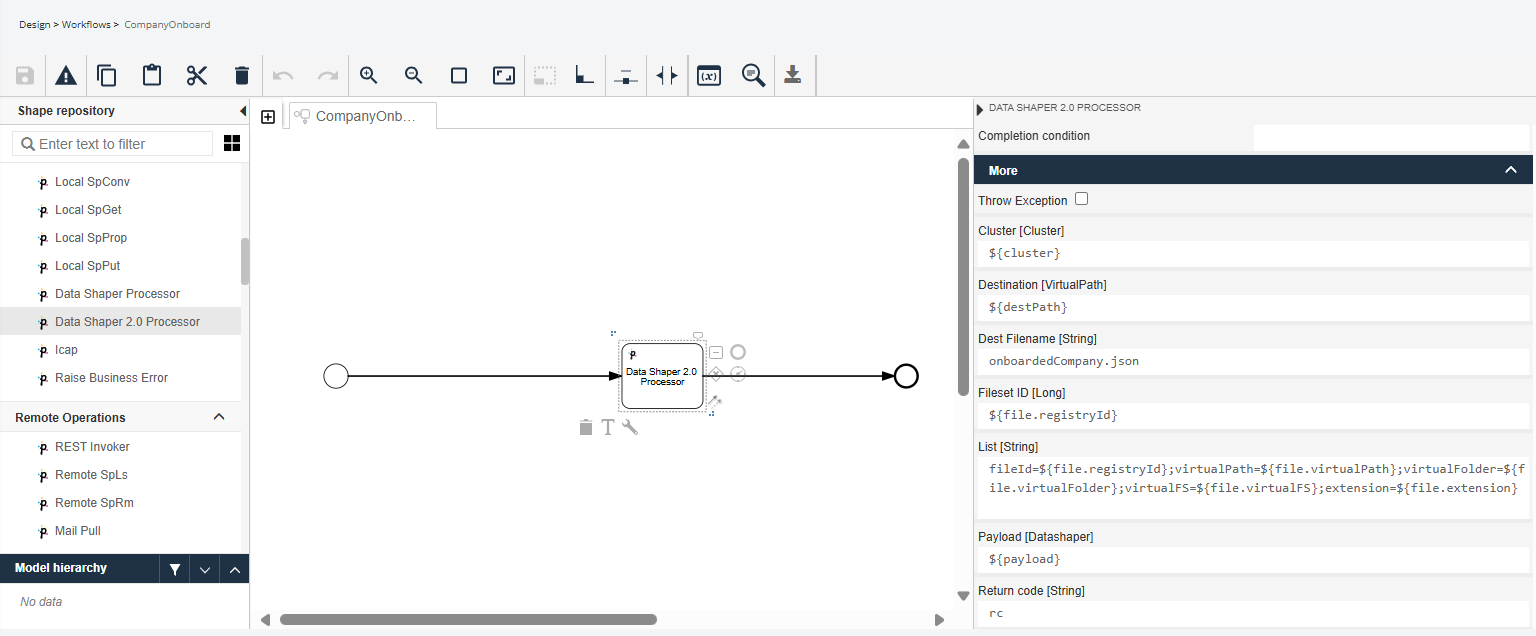Toggle the Model hierarchy filter icon
This screenshot has height=636, width=1536.
[x=175, y=569]
